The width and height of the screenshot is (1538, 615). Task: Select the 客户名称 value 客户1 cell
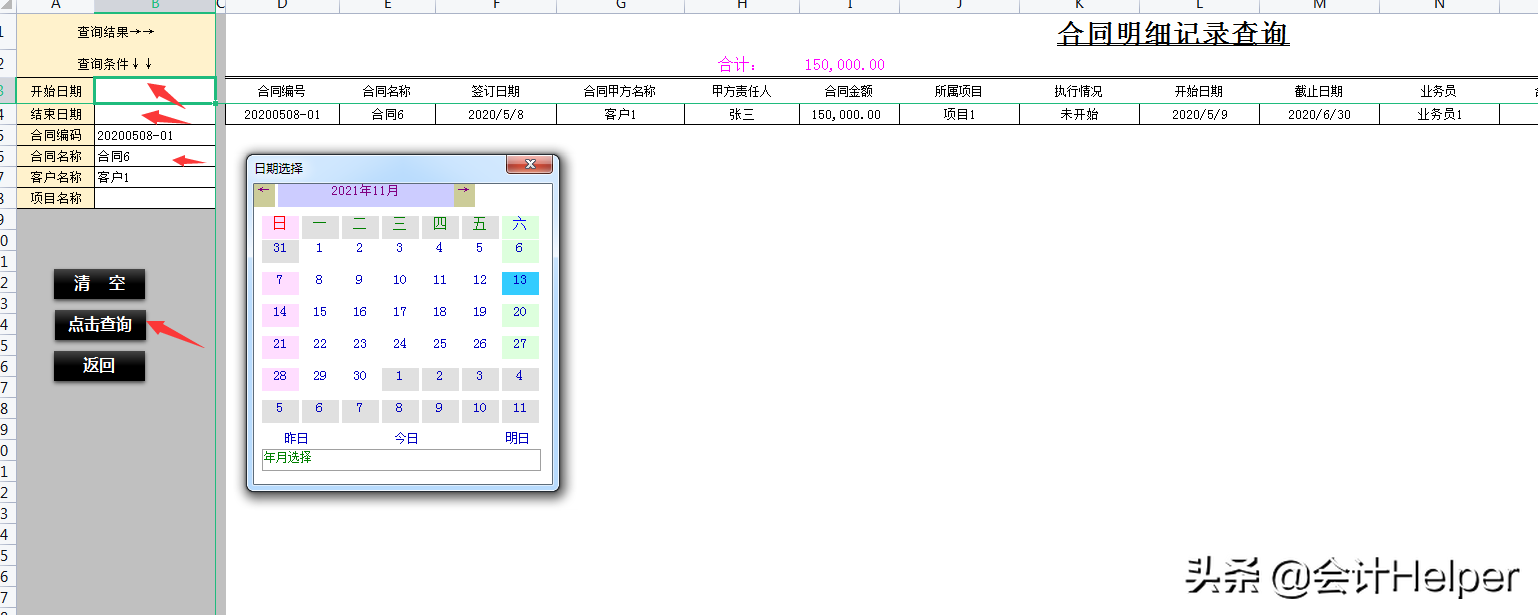[x=155, y=177]
